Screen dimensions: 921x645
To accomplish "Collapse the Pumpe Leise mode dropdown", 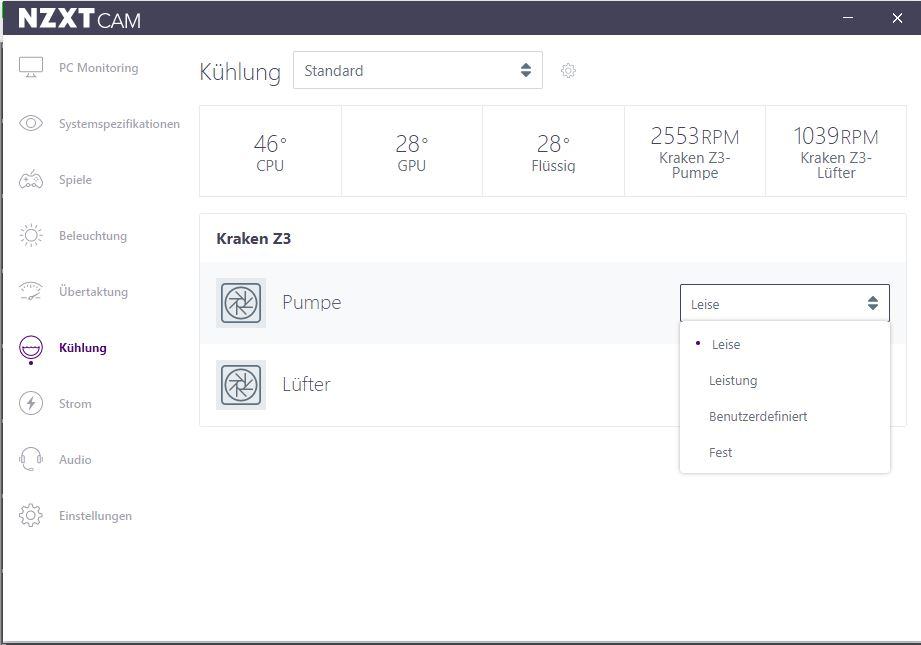I will pyautogui.click(x=785, y=303).
